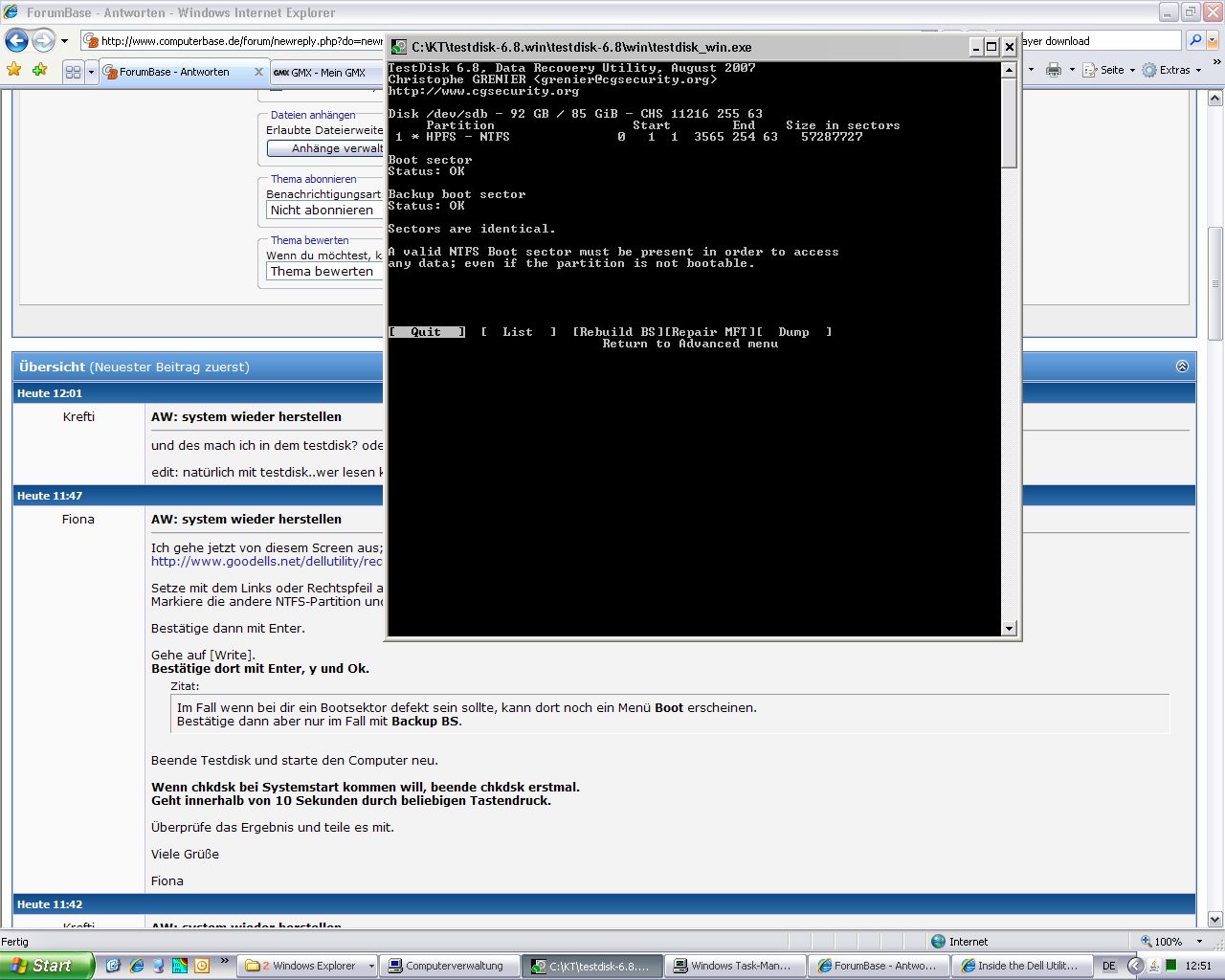Select Rebuild BS in TestDisk
The width and height of the screenshot is (1225, 980).
[617, 332]
